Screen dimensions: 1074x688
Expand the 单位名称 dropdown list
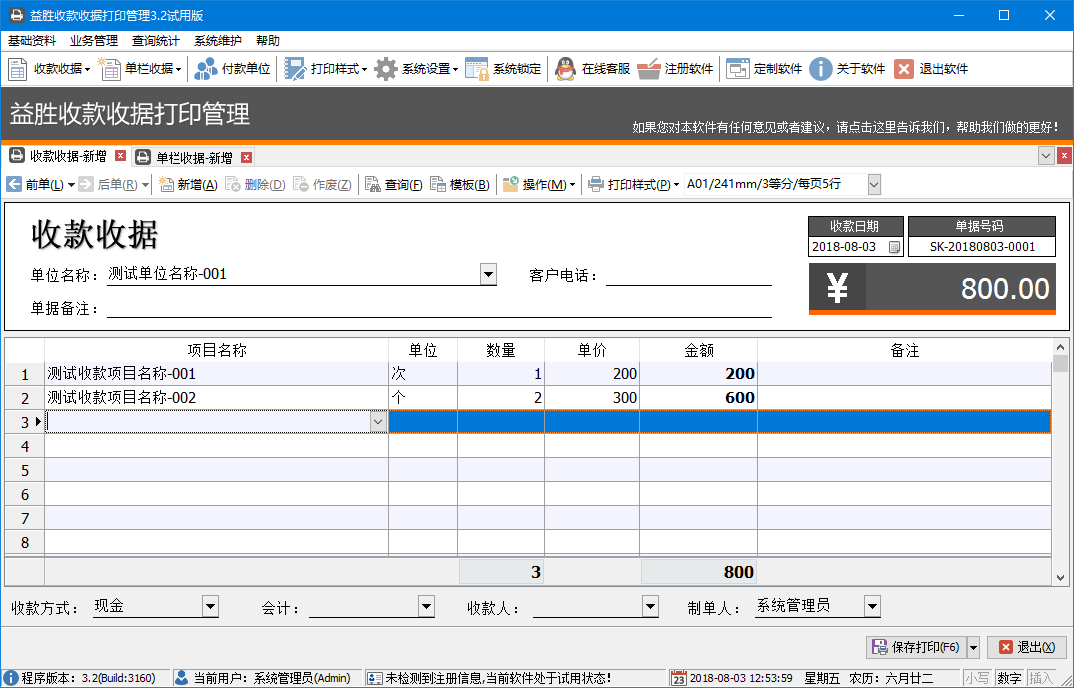[488, 273]
